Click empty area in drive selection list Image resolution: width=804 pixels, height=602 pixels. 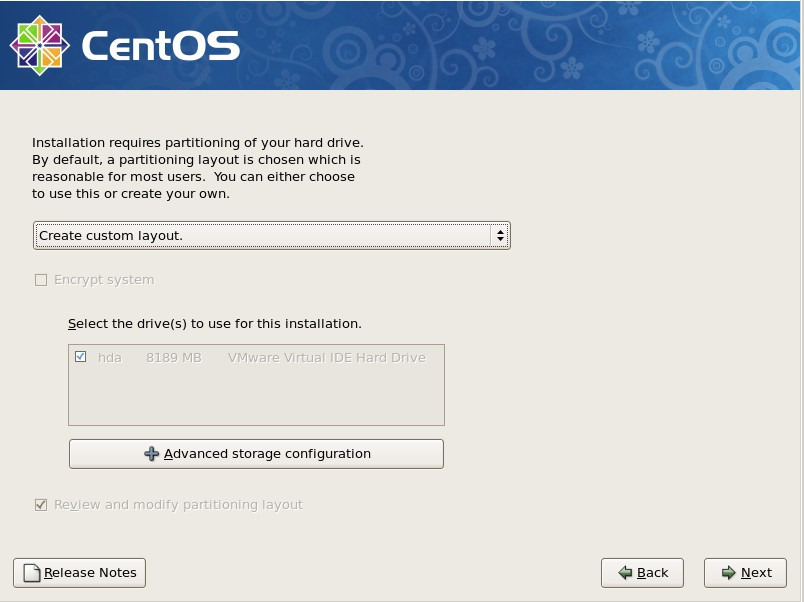pyautogui.click(x=255, y=398)
